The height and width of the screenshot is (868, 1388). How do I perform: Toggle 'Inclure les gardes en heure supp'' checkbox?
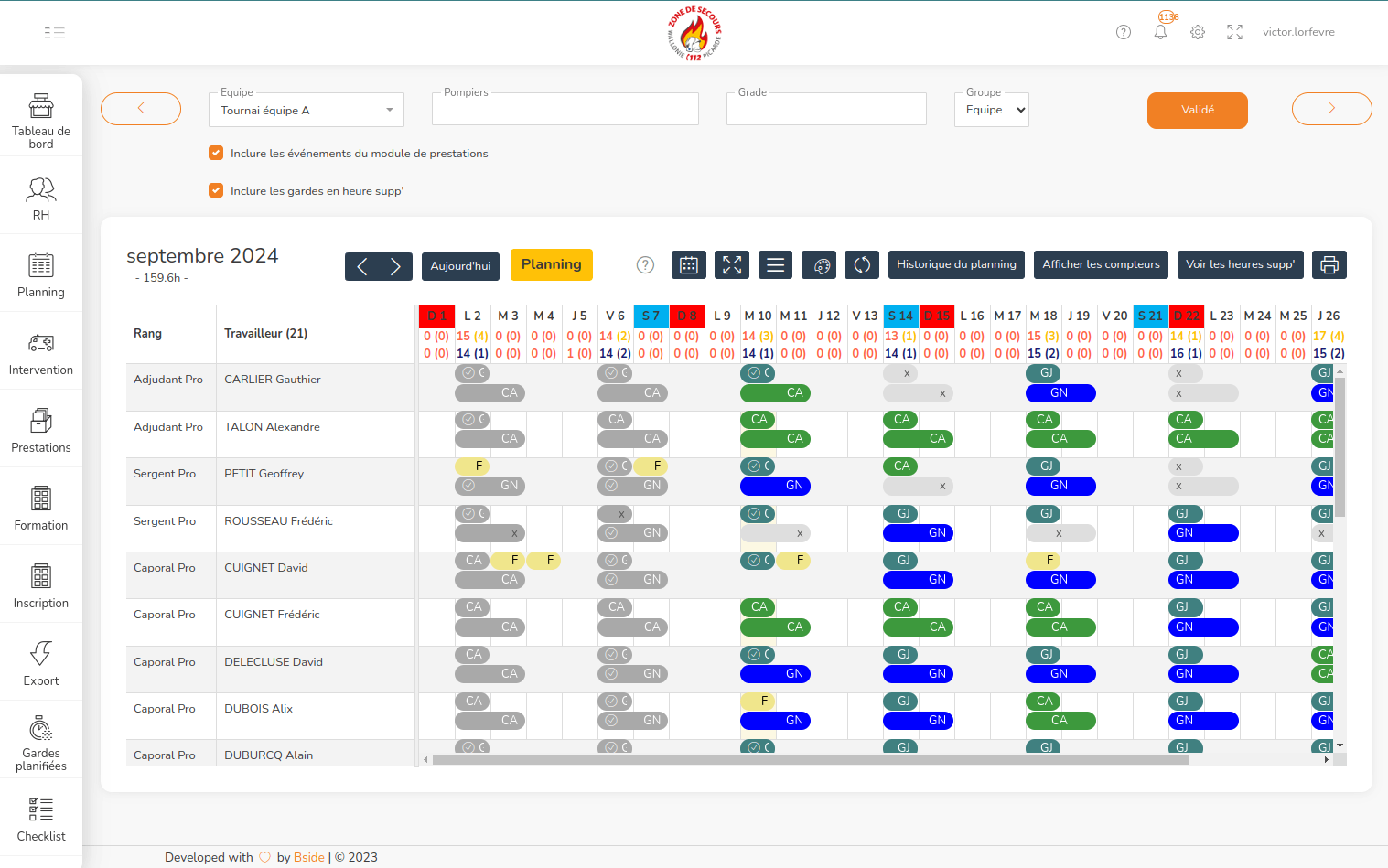[216, 191]
